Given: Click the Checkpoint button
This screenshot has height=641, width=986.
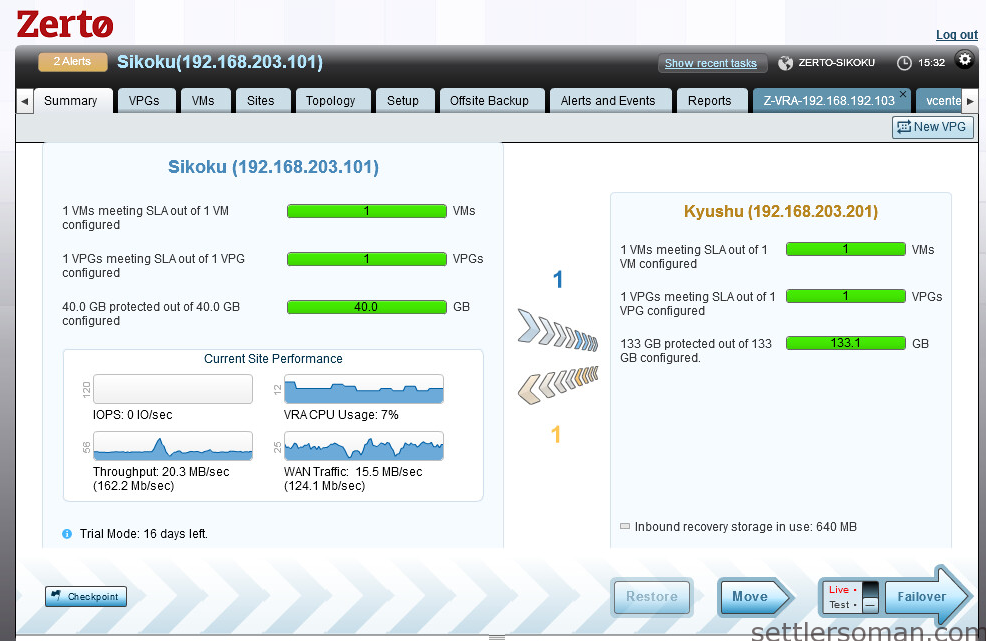Looking at the screenshot, I should pyautogui.click(x=86, y=596).
